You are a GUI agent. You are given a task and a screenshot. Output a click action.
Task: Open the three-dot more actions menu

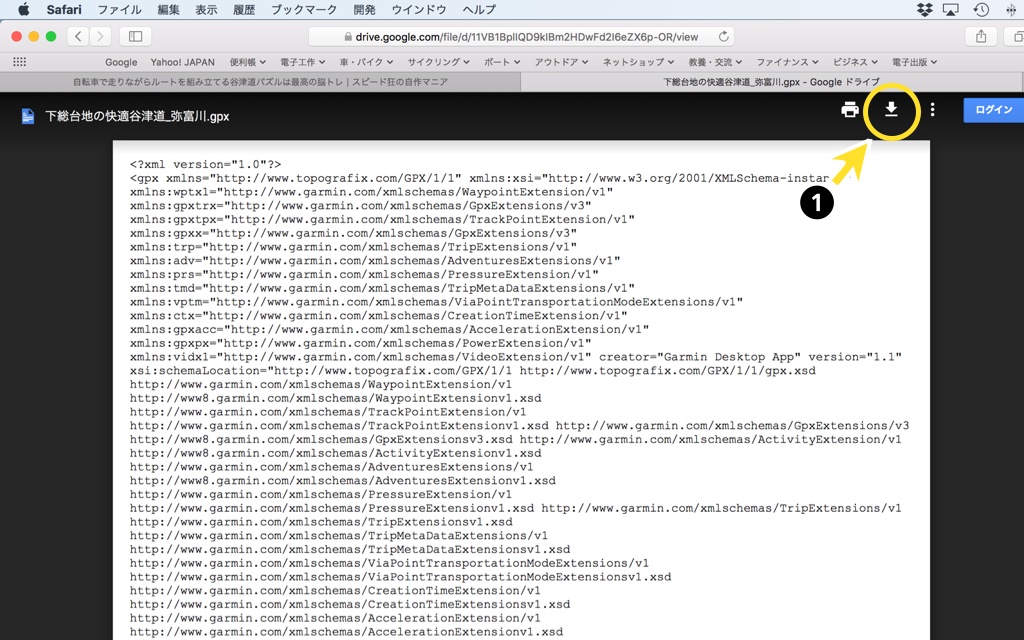tap(933, 110)
